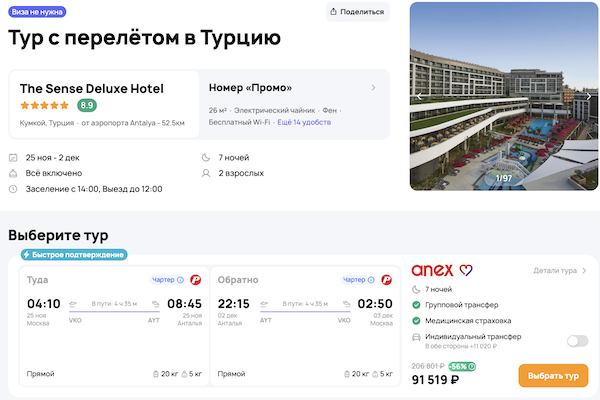Enable the Индивидуальный трансфер toggle
The height and width of the screenshot is (400, 600).
pyautogui.click(x=577, y=341)
